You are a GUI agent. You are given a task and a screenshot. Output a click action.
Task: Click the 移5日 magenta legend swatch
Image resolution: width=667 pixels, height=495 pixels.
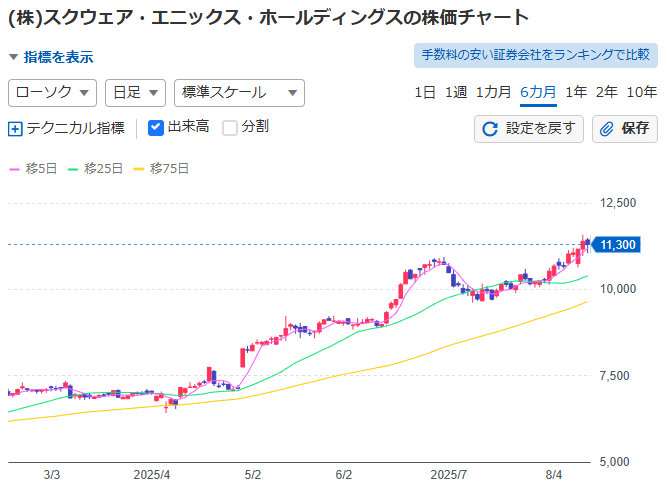(x=14, y=169)
